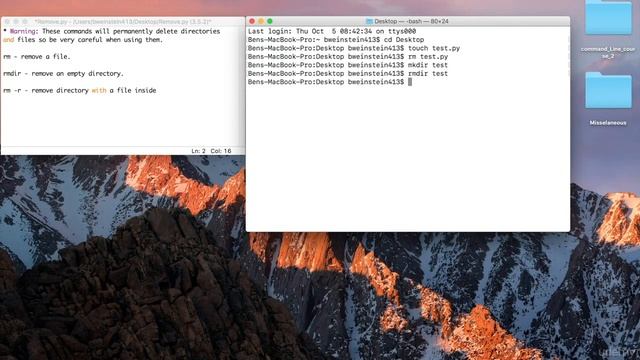The width and height of the screenshot is (640, 360).
Task: Click the 'cd Desktop' command line in Terminal
Action: (x=336, y=40)
